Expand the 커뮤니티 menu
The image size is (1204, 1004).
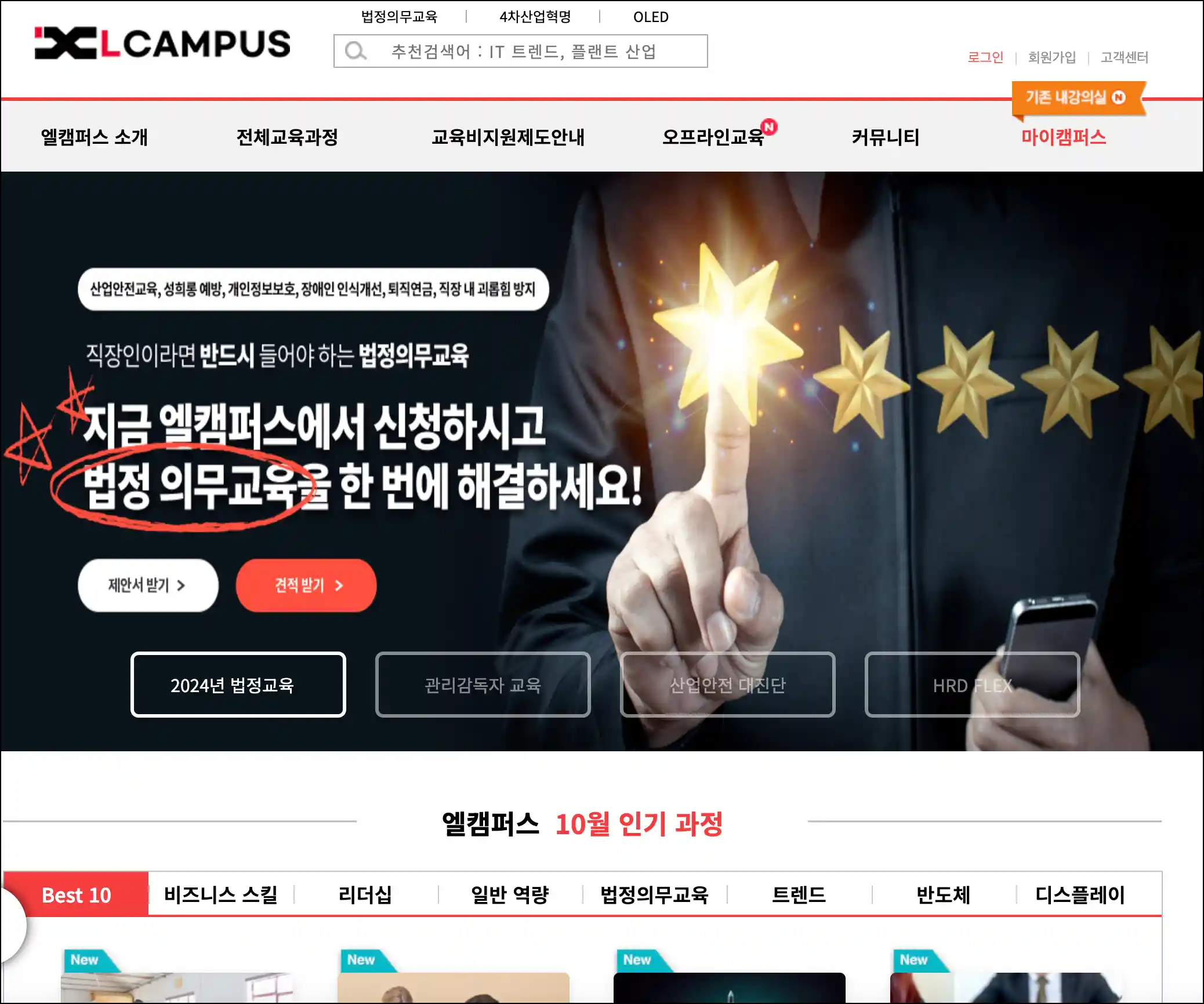[885, 137]
